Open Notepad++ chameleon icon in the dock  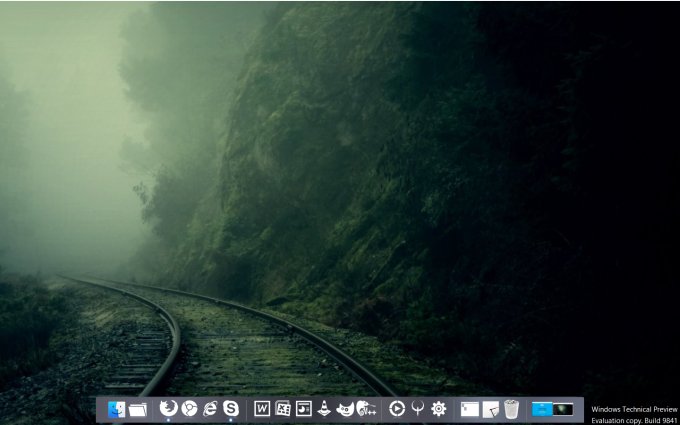(366, 409)
